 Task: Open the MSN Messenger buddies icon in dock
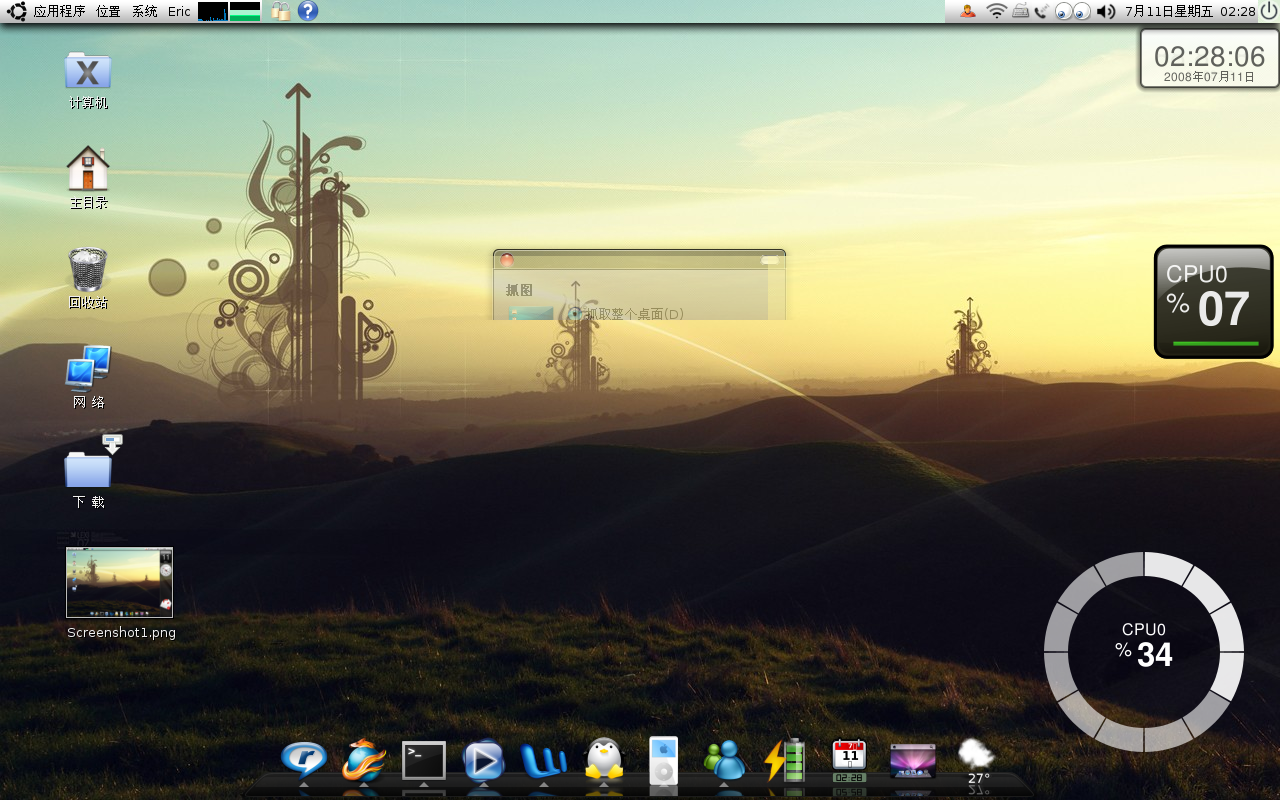point(724,761)
